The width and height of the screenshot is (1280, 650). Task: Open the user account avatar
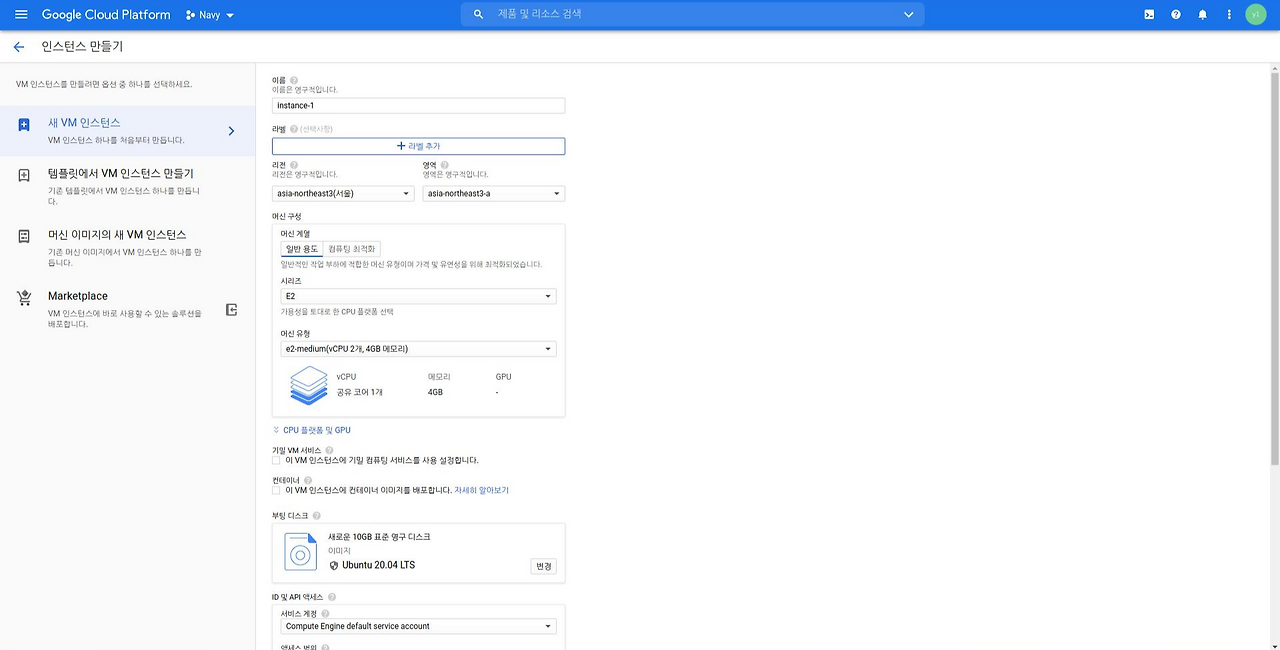coord(1256,15)
